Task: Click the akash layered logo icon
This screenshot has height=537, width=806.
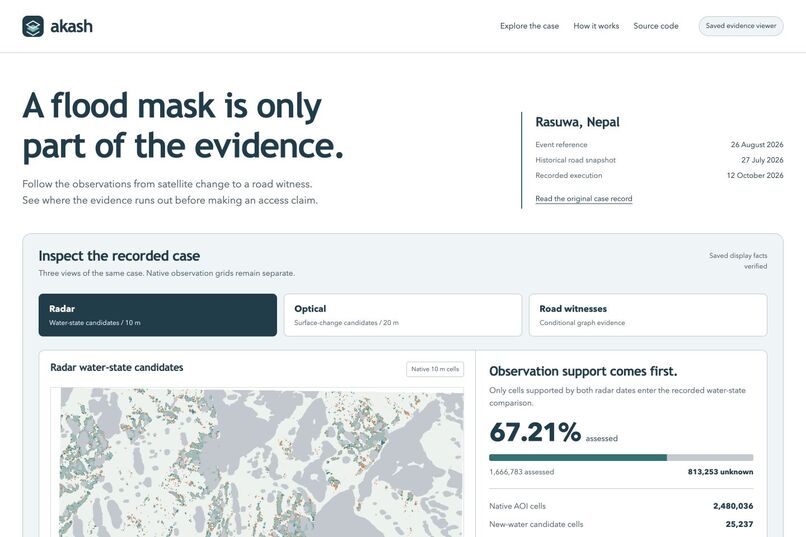Action: click(33, 26)
